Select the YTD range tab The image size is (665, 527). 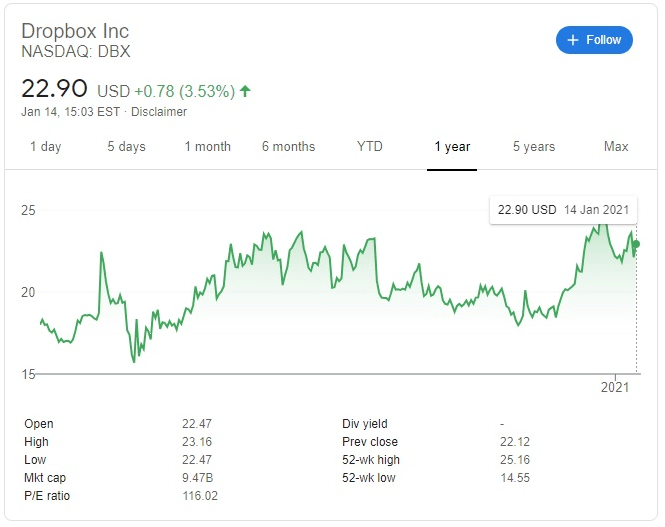tap(370, 146)
